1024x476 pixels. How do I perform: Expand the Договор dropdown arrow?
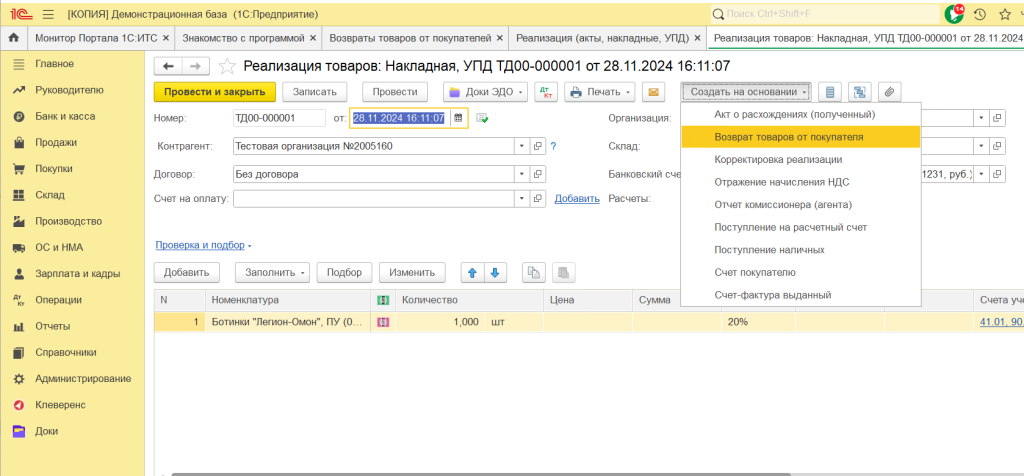[x=522, y=174]
